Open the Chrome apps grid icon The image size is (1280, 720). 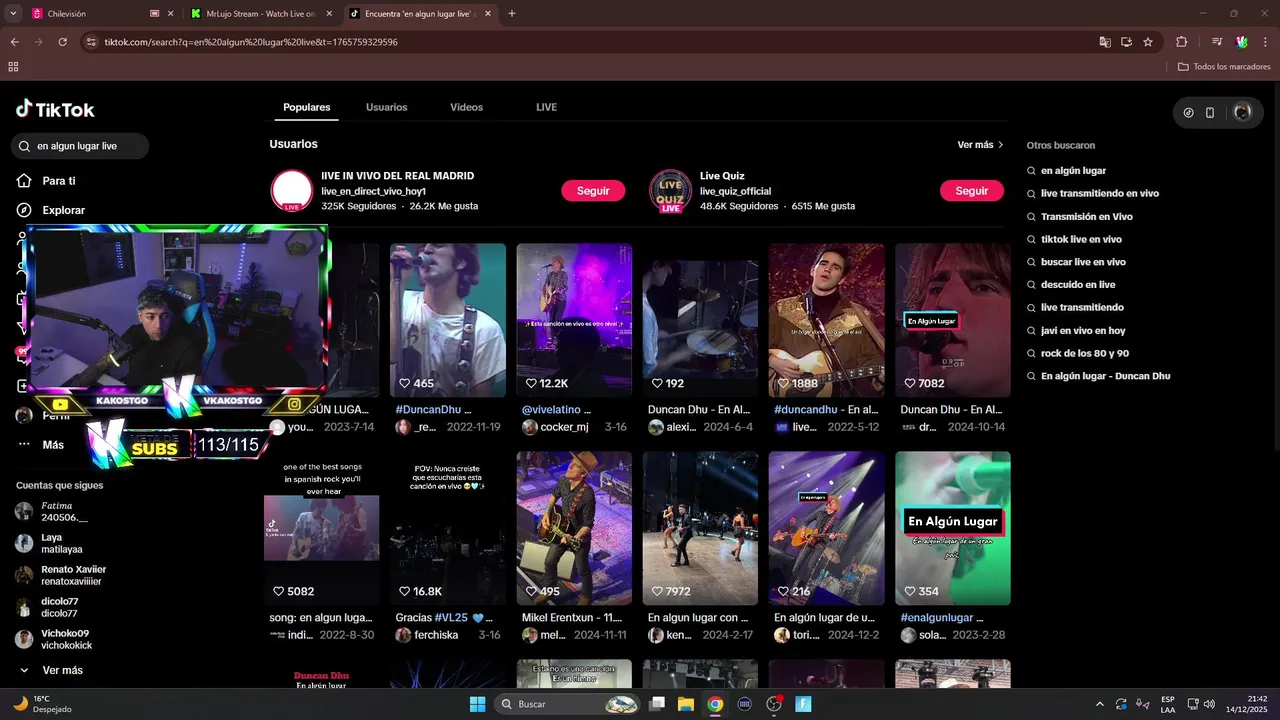(13, 67)
